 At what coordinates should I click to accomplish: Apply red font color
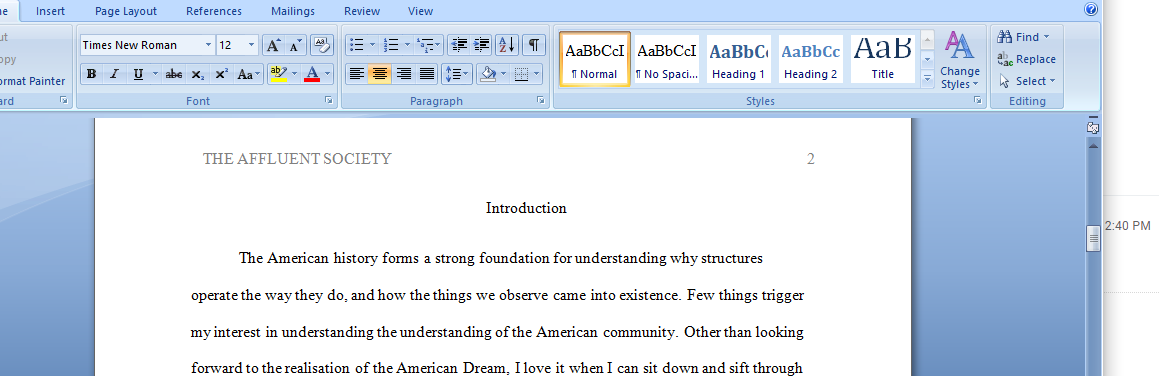click(312, 74)
